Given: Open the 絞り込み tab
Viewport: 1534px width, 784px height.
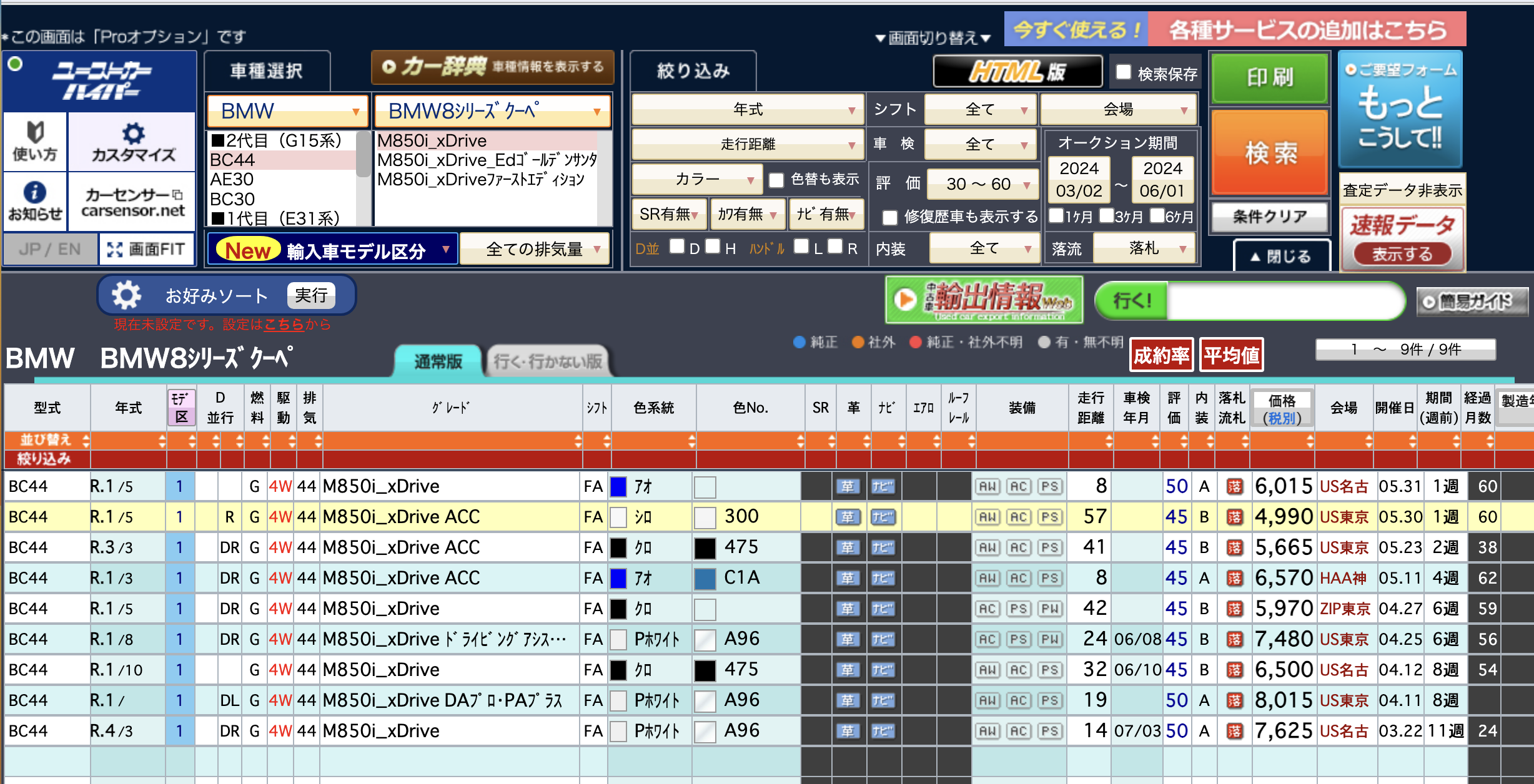Looking at the screenshot, I should pyautogui.click(x=693, y=71).
